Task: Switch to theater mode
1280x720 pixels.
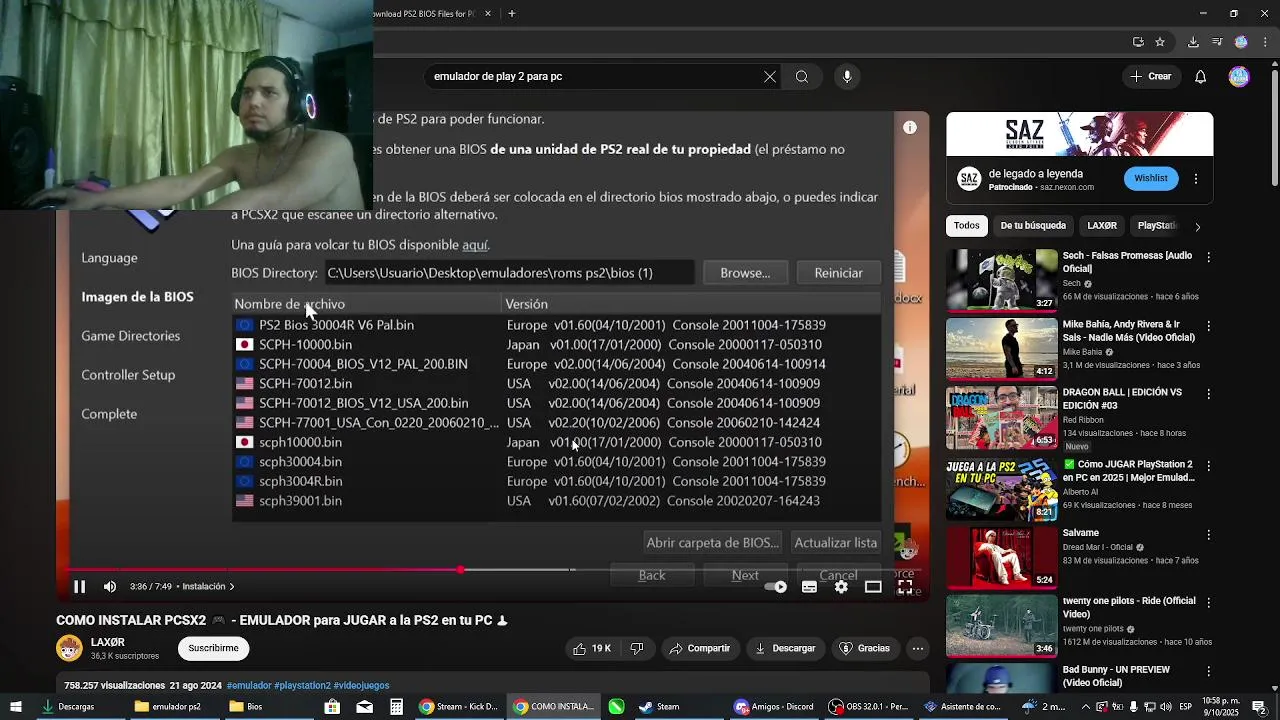Action: coord(873,587)
